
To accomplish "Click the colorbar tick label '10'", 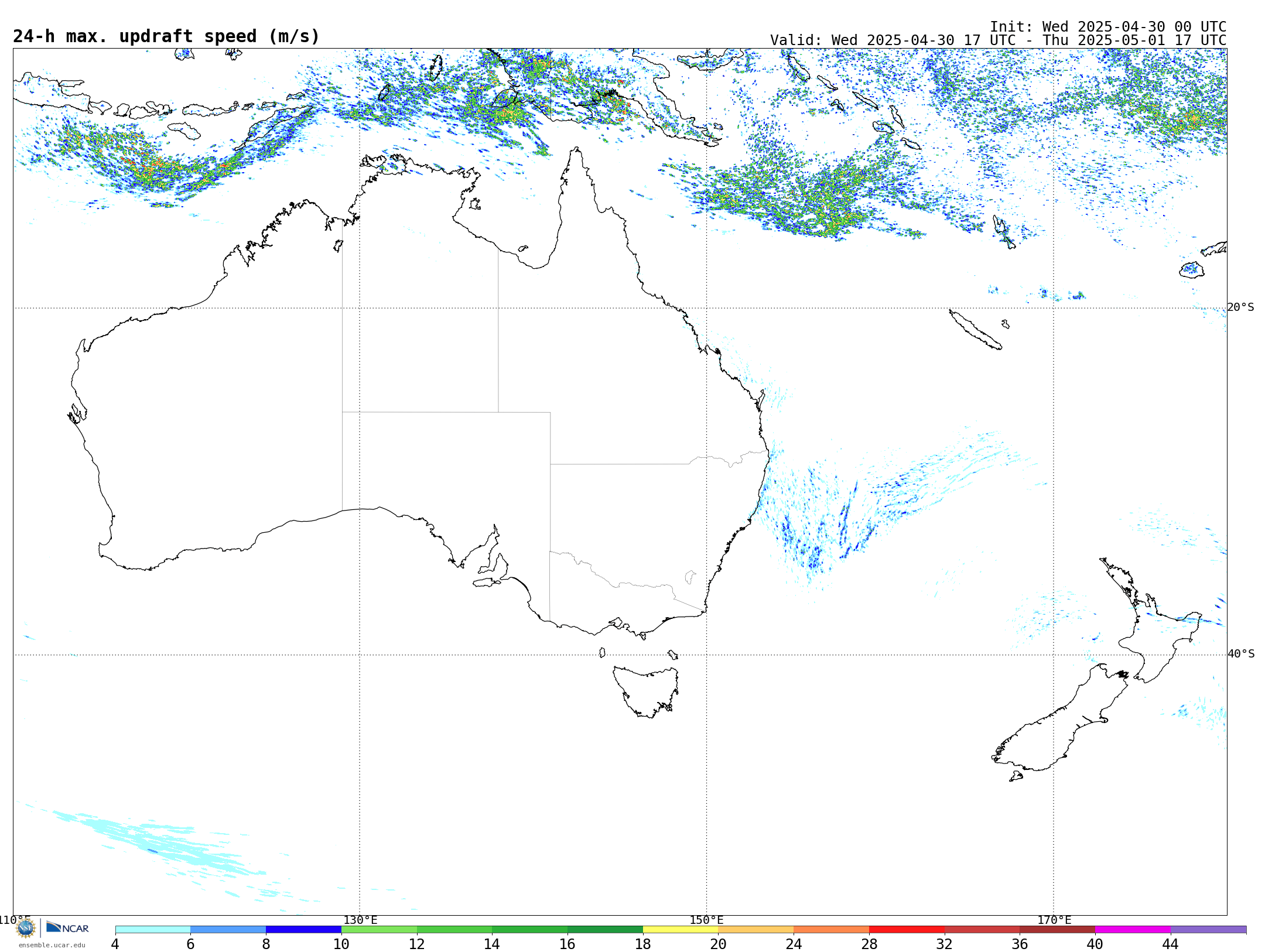I will click(x=341, y=944).
